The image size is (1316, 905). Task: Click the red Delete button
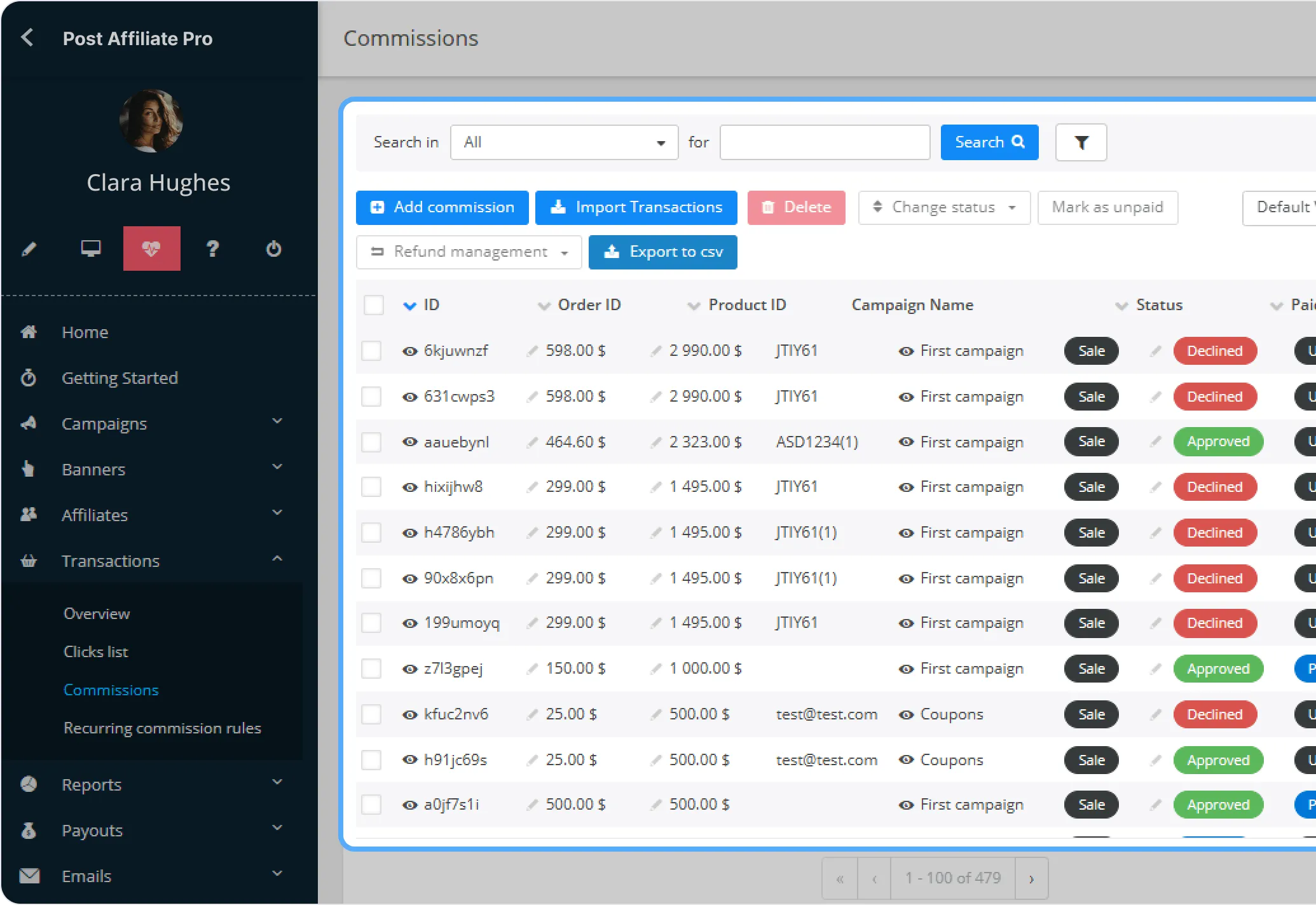pyautogui.click(x=796, y=207)
